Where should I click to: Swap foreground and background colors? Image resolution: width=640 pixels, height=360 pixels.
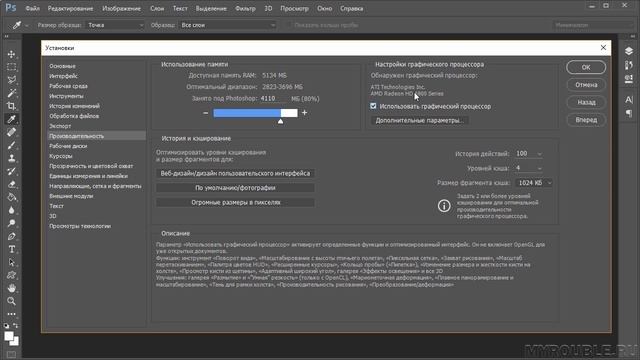16,326
